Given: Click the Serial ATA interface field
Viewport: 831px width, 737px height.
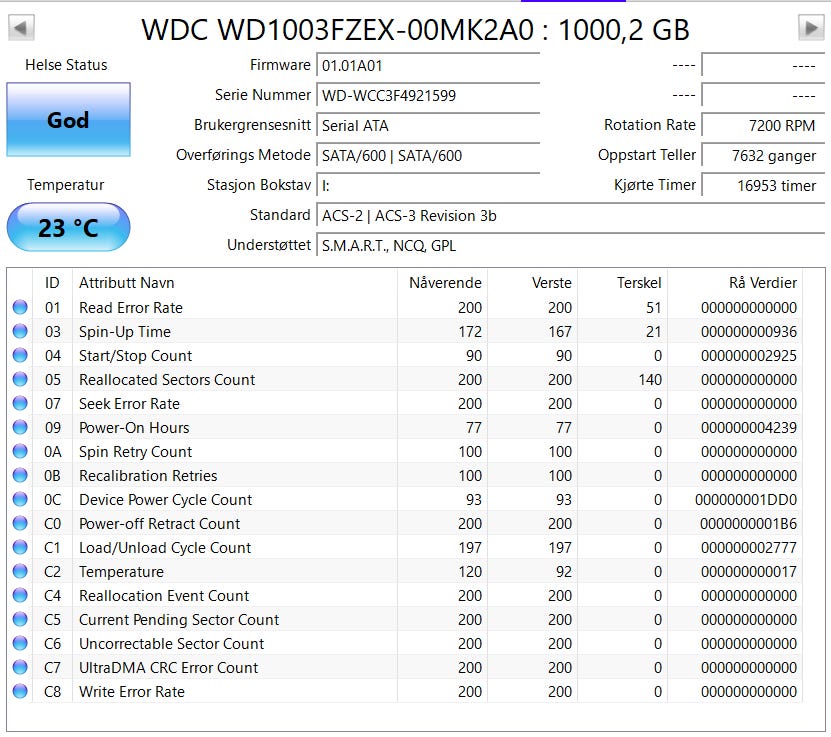Looking at the screenshot, I should [428, 126].
